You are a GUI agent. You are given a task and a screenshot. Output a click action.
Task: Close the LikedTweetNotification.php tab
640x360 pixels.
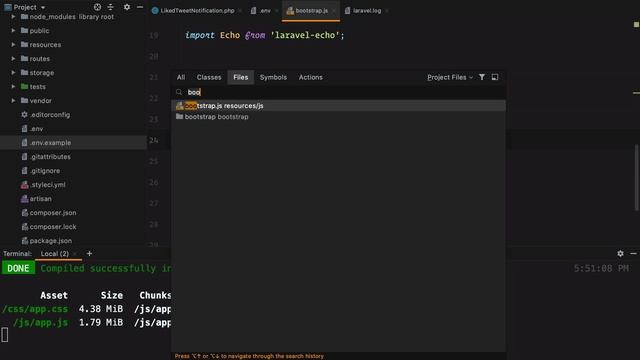tap(240, 11)
